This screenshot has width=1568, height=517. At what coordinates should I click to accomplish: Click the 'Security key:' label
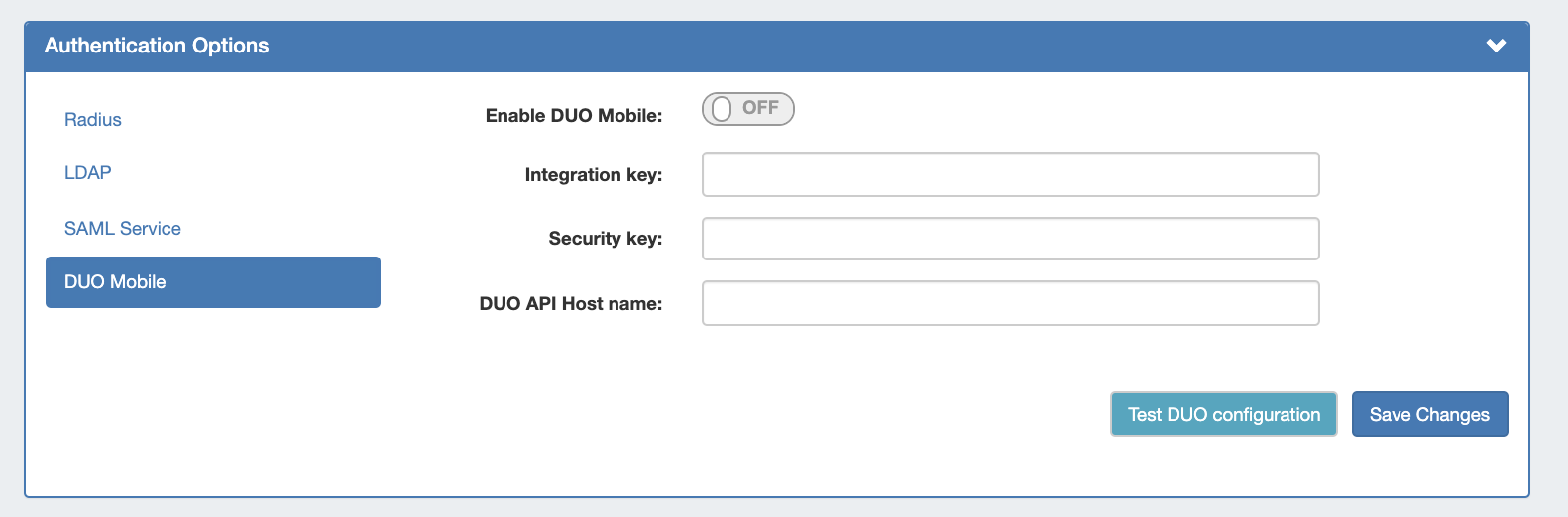click(605, 239)
